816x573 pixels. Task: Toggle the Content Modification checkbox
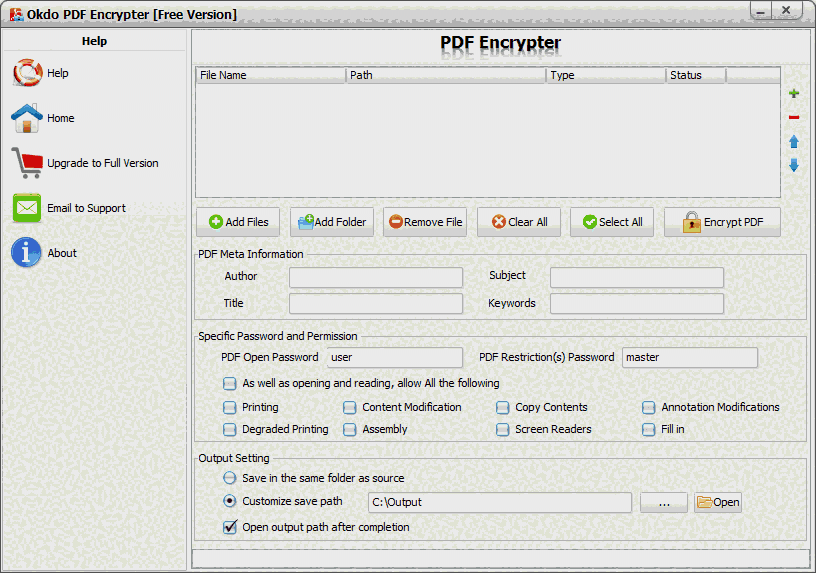(x=350, y=408)
